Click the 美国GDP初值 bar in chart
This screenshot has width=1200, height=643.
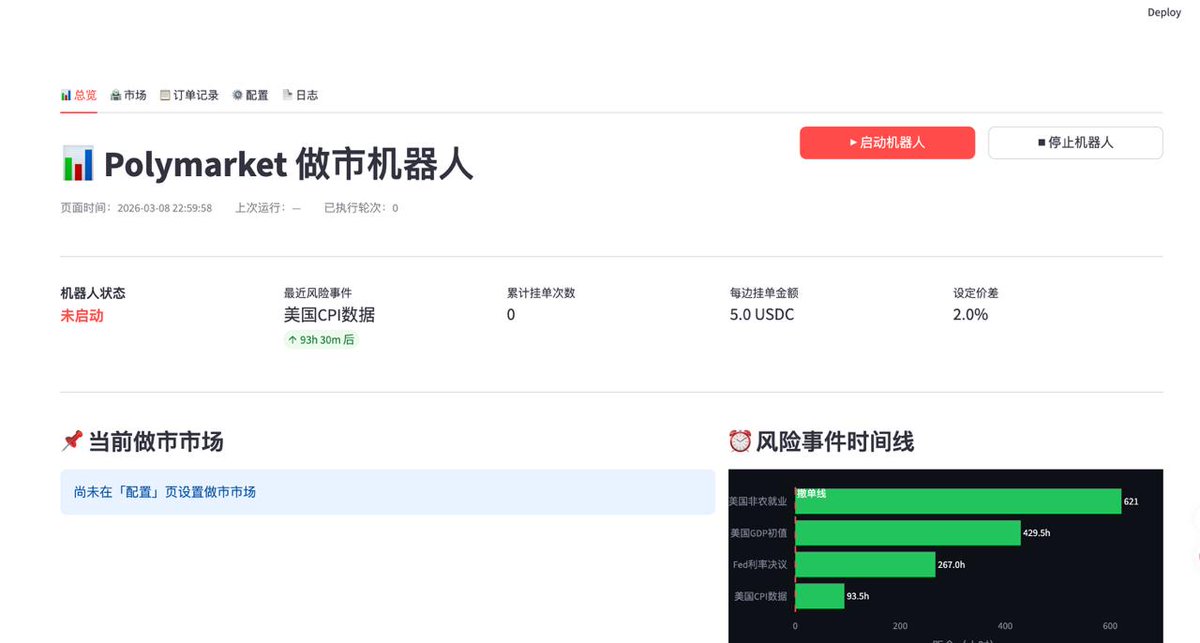pos(908,533)
